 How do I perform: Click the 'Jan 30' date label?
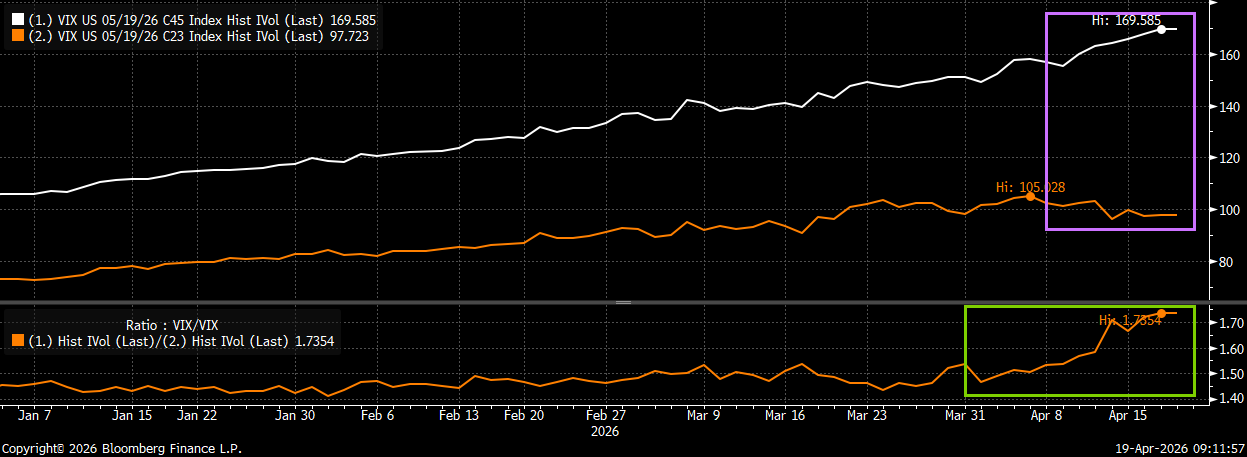pyautogui.click(x=295, y=415)
